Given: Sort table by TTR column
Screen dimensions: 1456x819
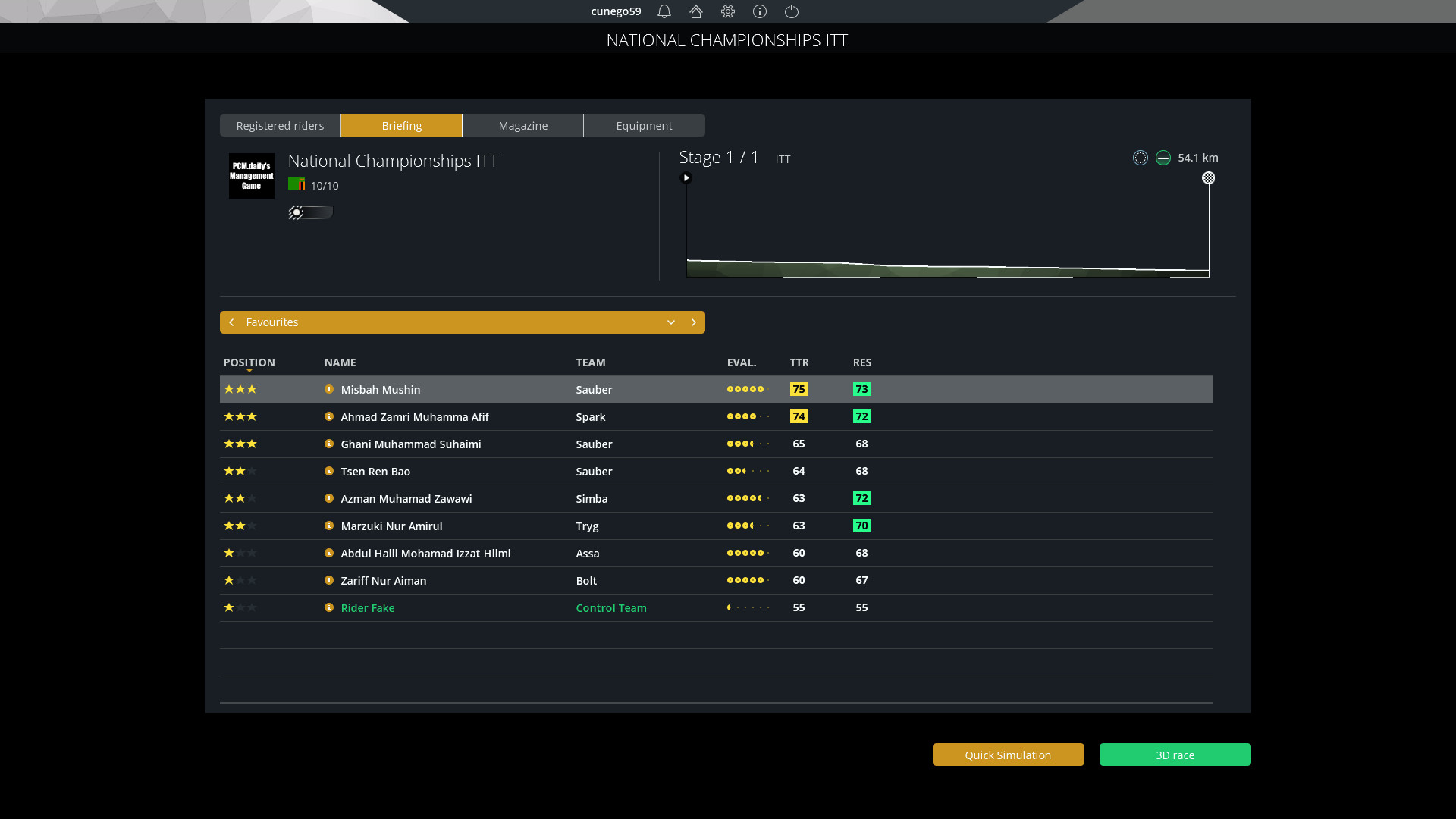Looking at the screenshot, I should pos(799,362).
